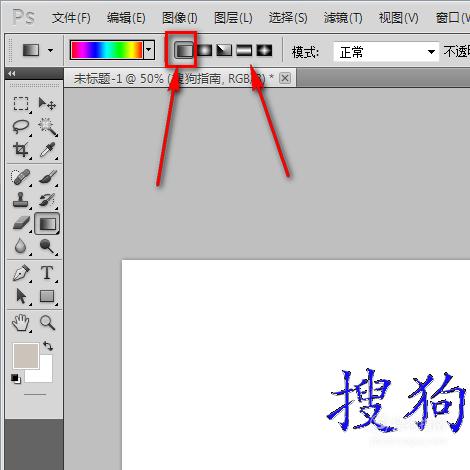Select the Clone Stamp tool
This screenshot has width=470, height=470.
tap(21, 200)
